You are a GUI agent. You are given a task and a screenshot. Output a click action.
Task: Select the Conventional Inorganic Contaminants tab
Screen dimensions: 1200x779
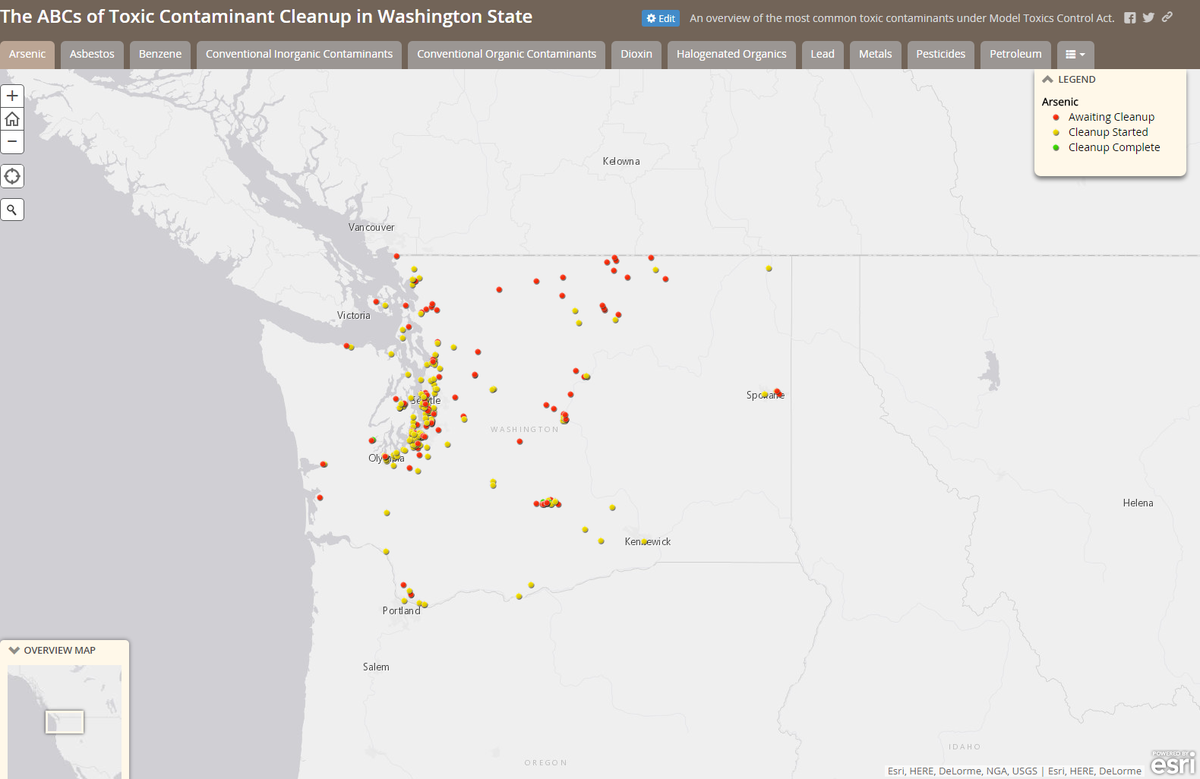(299, 54)
